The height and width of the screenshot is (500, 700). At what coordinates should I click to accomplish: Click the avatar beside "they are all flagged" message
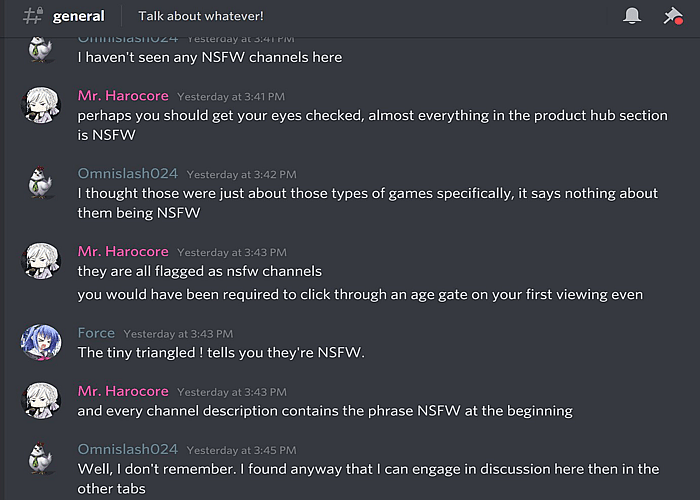click(40, 261)
